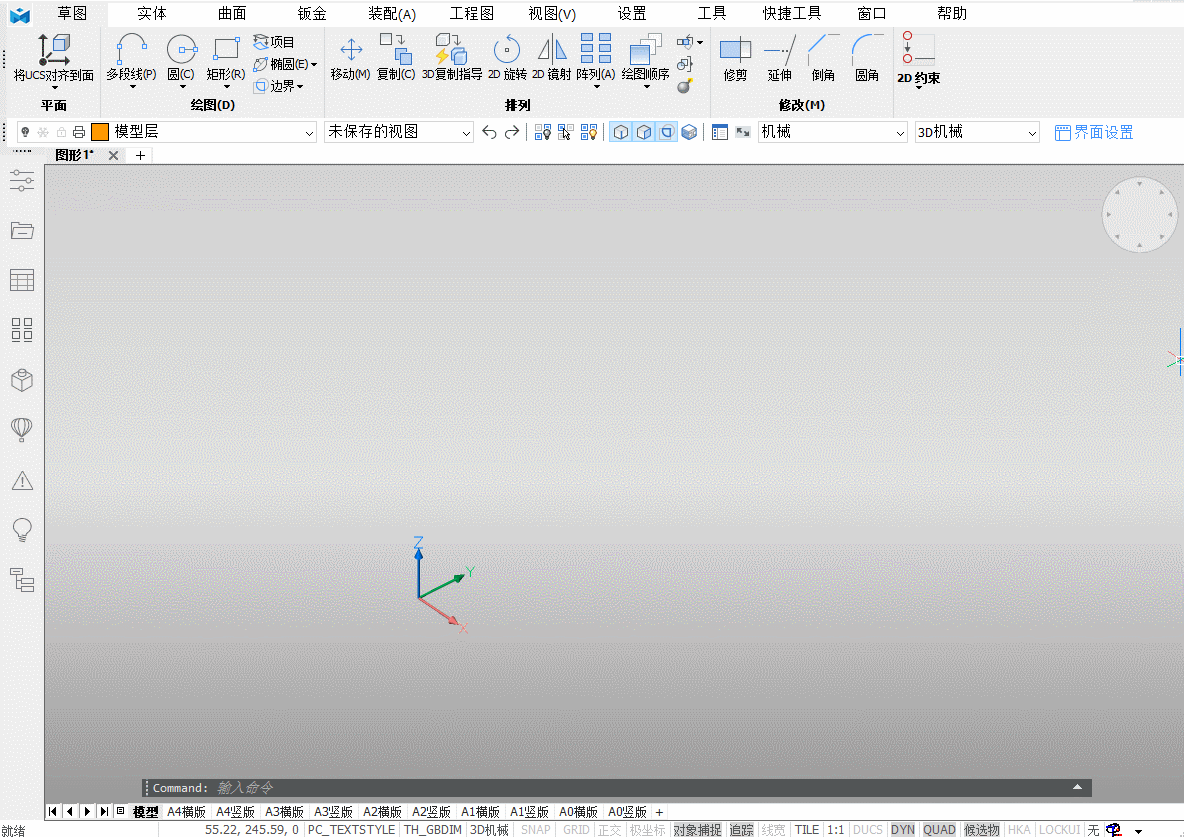The width and height of the screenshot is (1184, 837).
Task: Toggle Polar tracking (极坐标)
Action: (x=647, y=829)
